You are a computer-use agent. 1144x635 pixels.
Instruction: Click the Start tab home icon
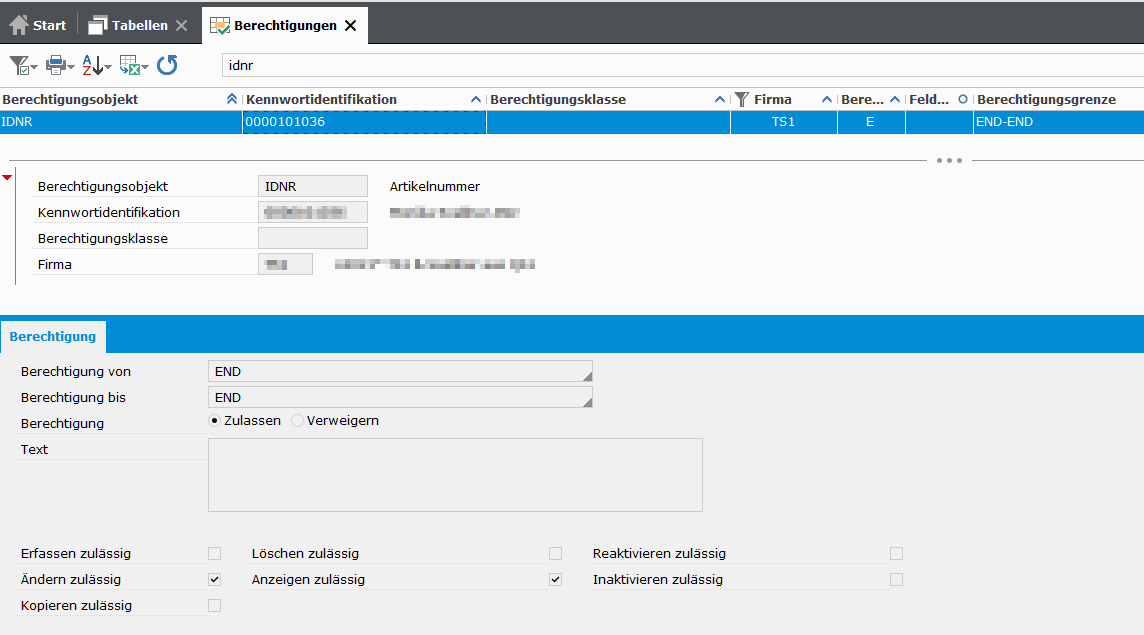tap(19, 25)
